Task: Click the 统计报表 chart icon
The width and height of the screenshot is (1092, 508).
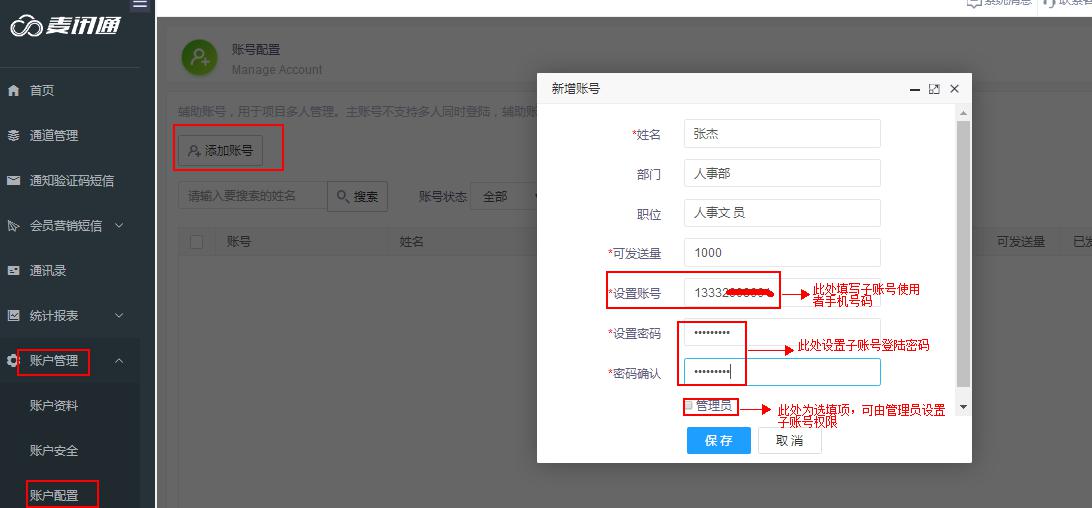Action: tap(13, 316)
